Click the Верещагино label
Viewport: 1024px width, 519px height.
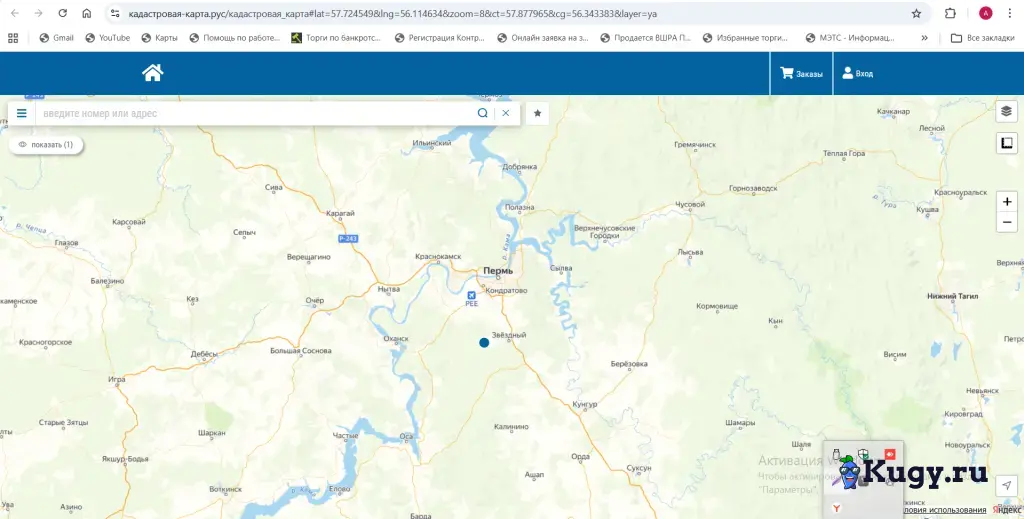click(x=309, y=257)
